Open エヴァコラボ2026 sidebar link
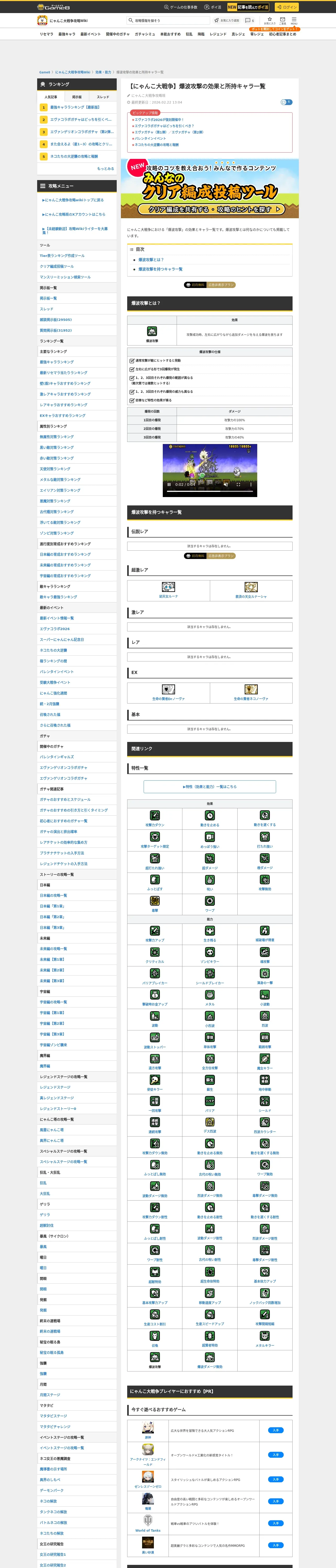This screenshot has height=1568, width=336. point(55,629)
